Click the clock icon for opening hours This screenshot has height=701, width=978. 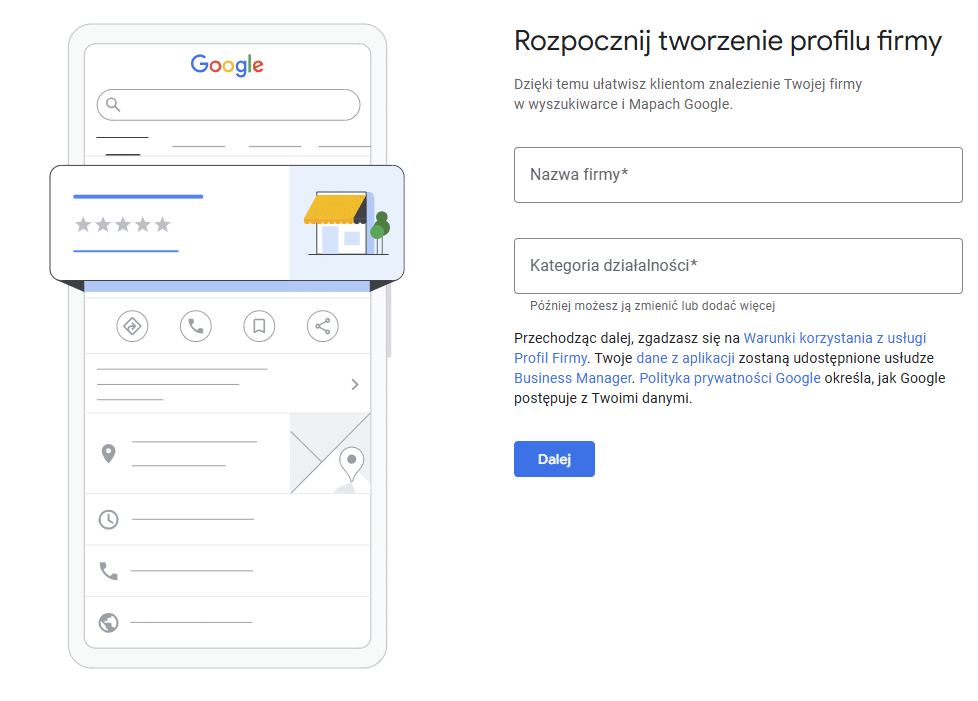109,519
